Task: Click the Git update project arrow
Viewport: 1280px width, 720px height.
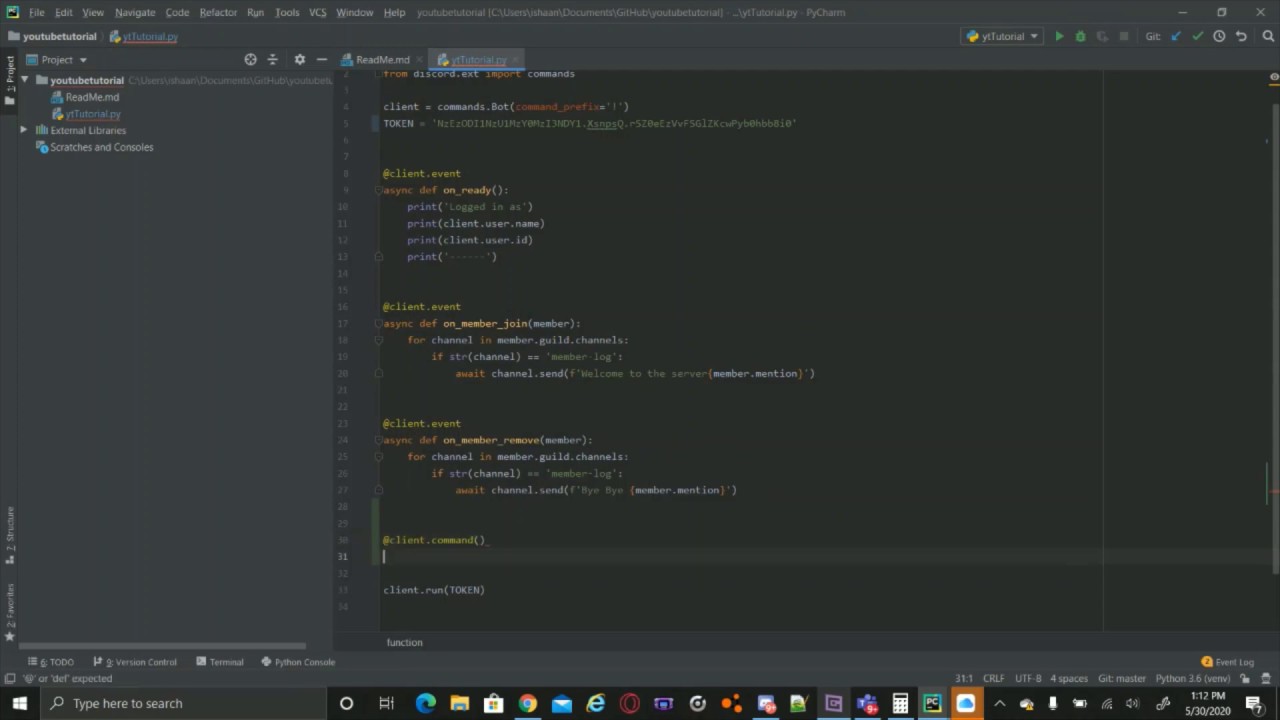Action: [x=1176, y=36]
